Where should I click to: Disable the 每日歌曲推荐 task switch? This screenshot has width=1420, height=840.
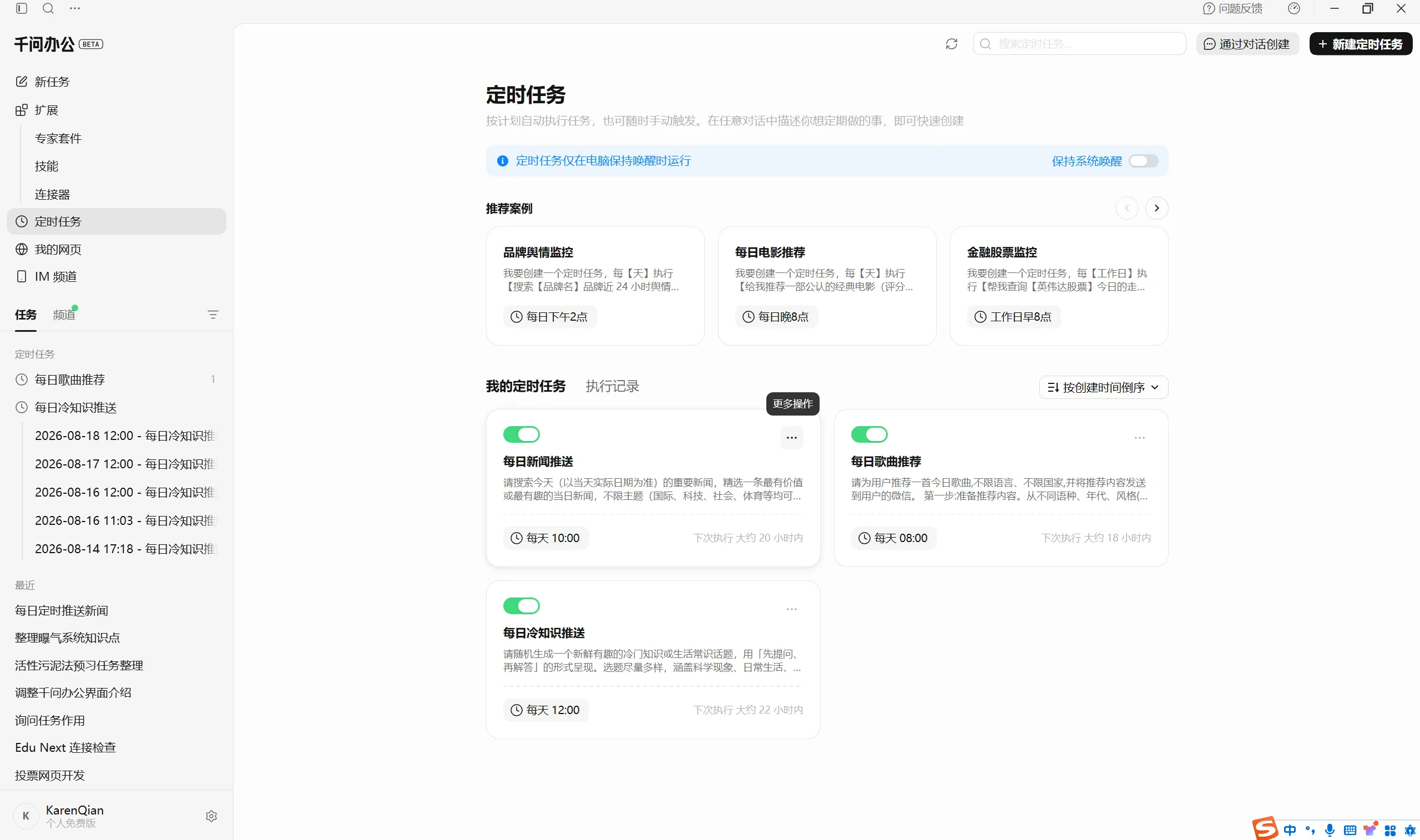pos(870,435)
